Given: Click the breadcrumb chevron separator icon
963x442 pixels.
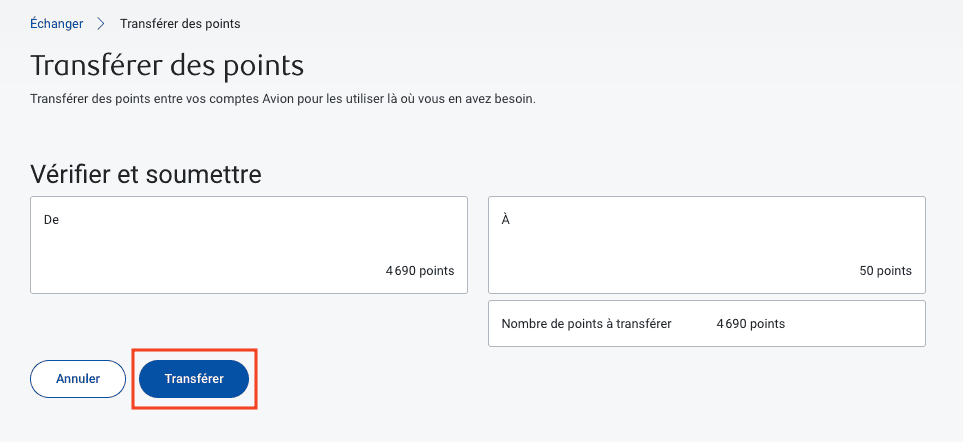Looking at the screenshot, I should (x=101, y=23).
